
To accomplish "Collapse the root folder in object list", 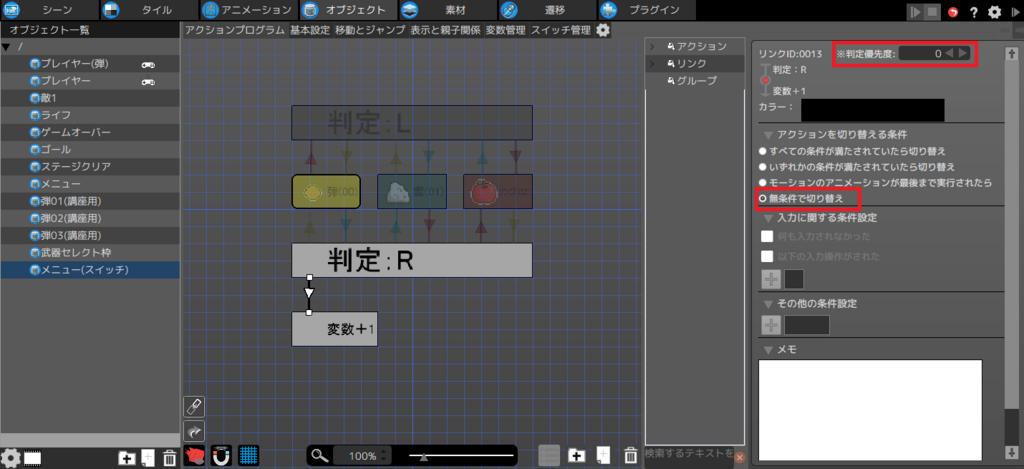I will pyautogui.click(x=7, y=47).
